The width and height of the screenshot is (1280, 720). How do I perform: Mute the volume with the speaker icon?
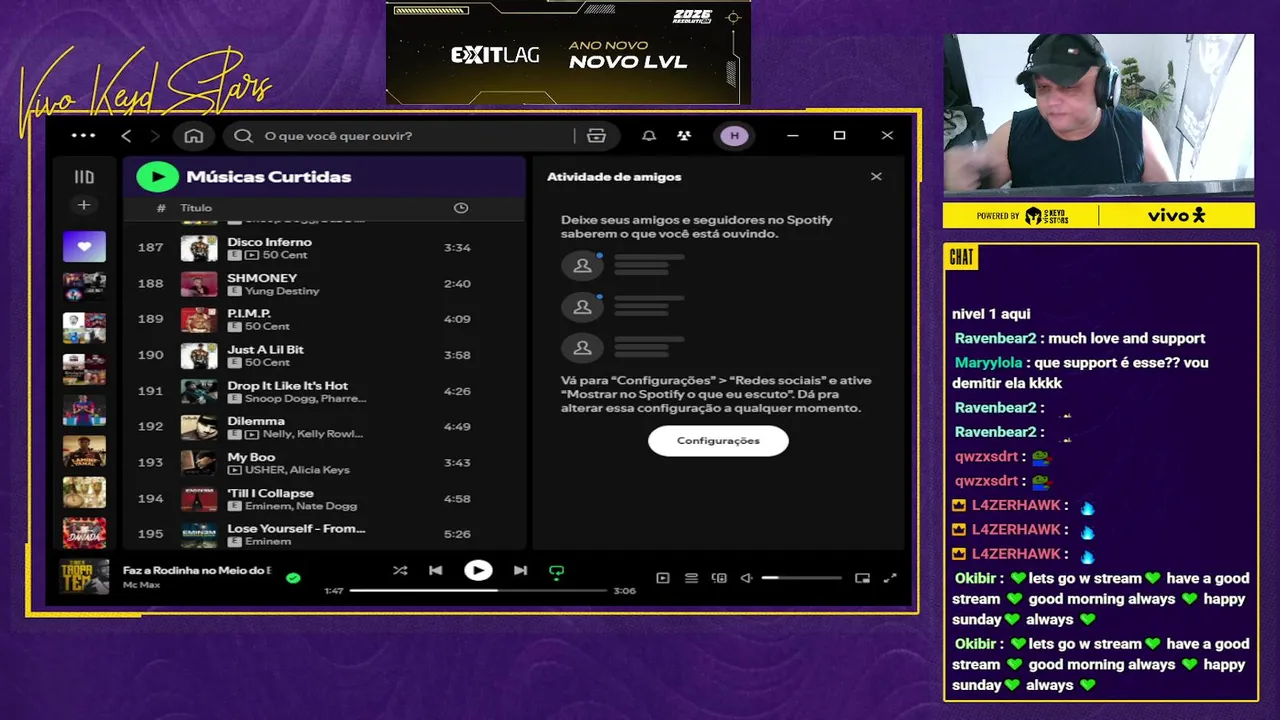[x=746, y=578]
